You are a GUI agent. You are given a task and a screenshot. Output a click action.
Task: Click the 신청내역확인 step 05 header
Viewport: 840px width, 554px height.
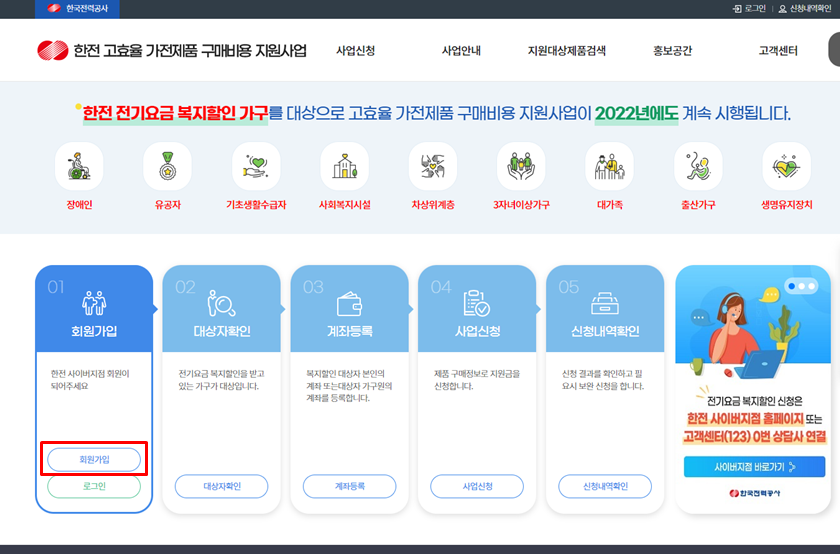(605, 309)
